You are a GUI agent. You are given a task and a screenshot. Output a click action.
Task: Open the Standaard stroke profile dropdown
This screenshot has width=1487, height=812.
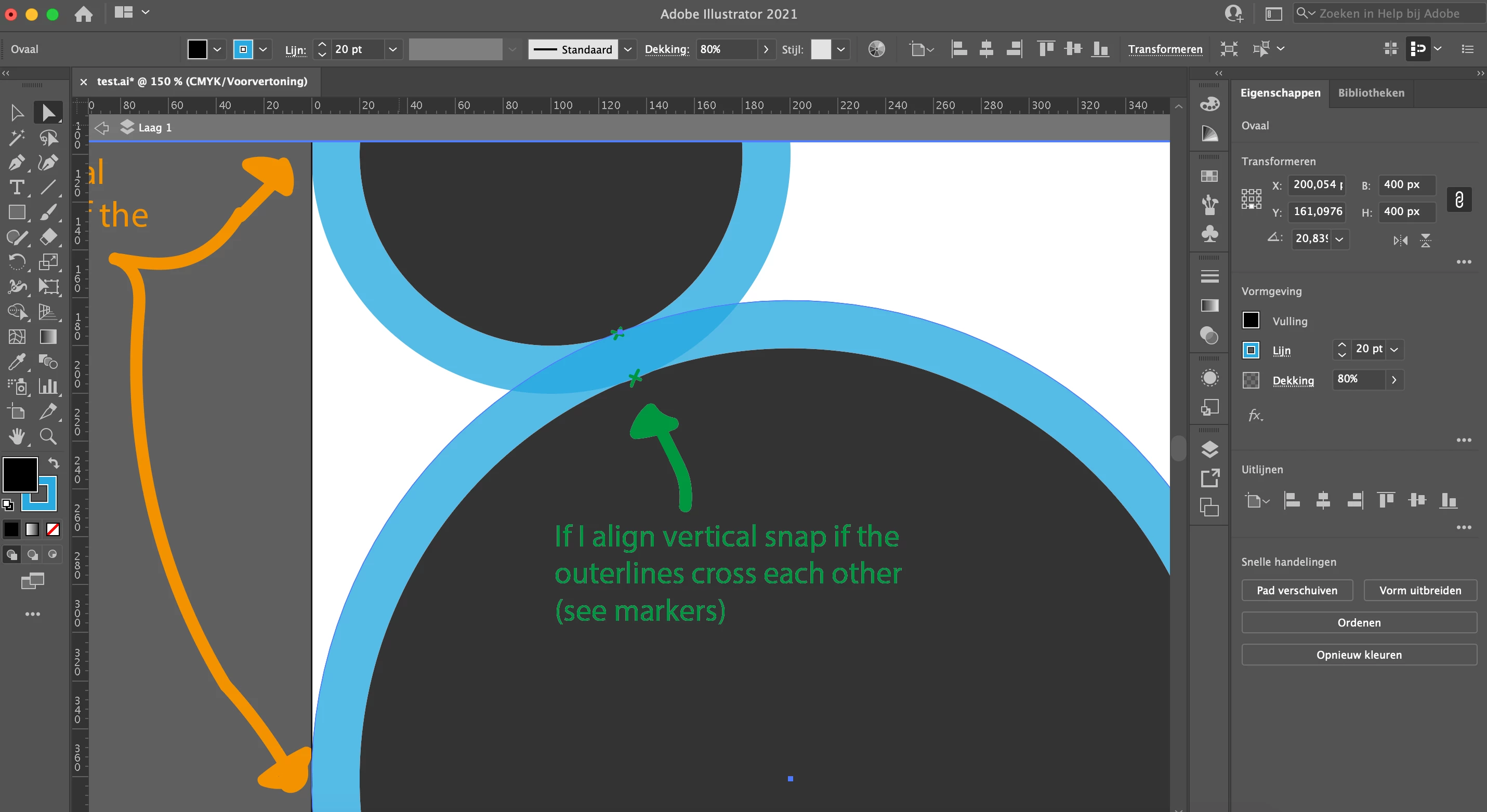pyautogui.click(x=627, y=50)
